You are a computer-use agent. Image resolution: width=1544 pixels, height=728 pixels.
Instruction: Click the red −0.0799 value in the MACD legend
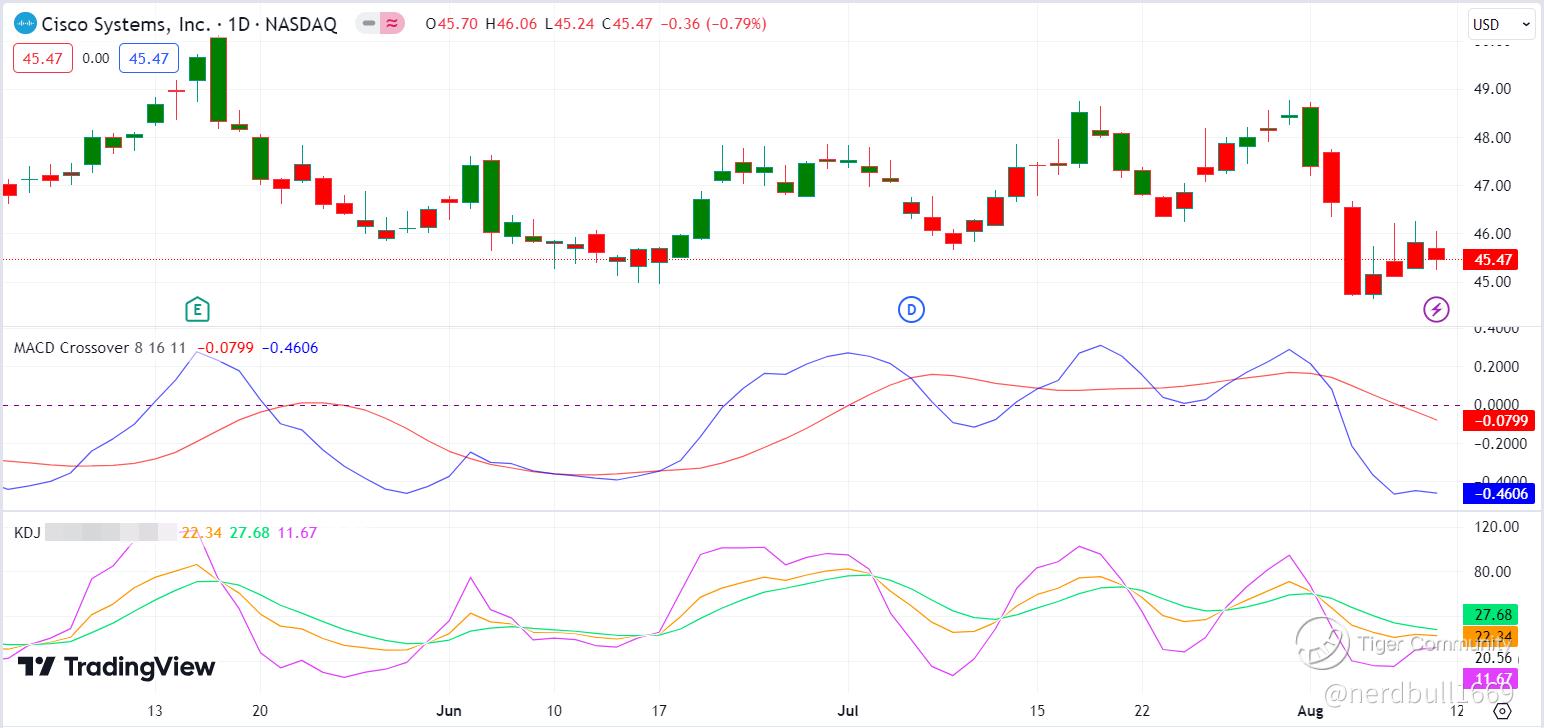coord(226,348)
